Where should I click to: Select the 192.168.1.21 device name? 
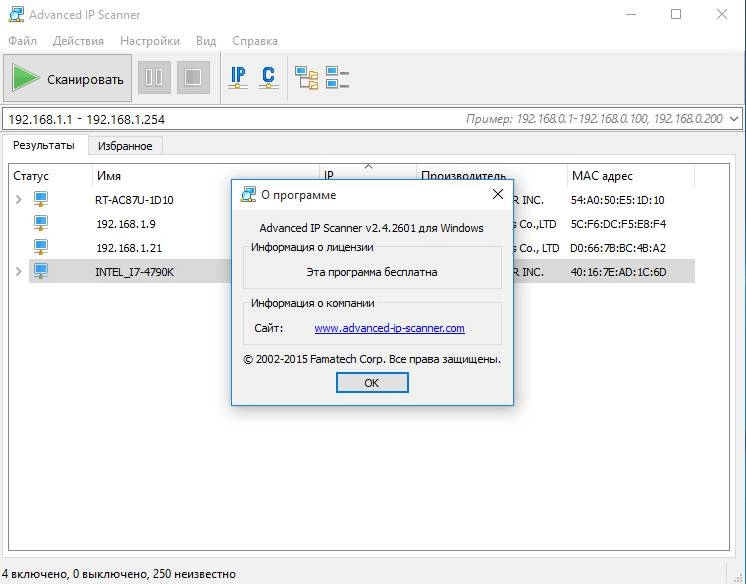129,248
